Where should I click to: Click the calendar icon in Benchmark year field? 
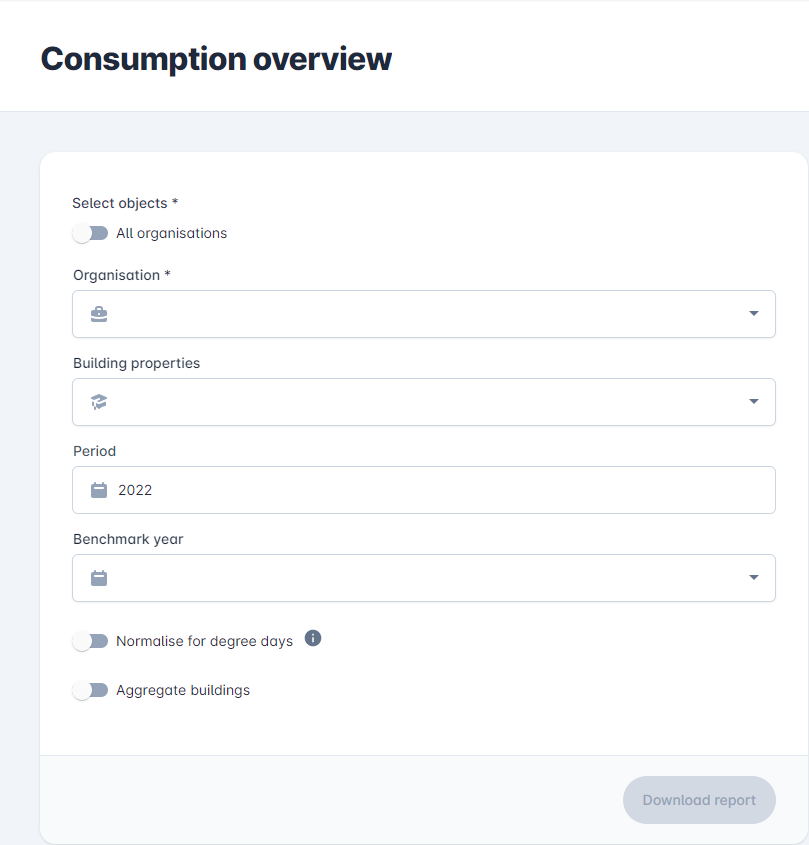[99, 578]
